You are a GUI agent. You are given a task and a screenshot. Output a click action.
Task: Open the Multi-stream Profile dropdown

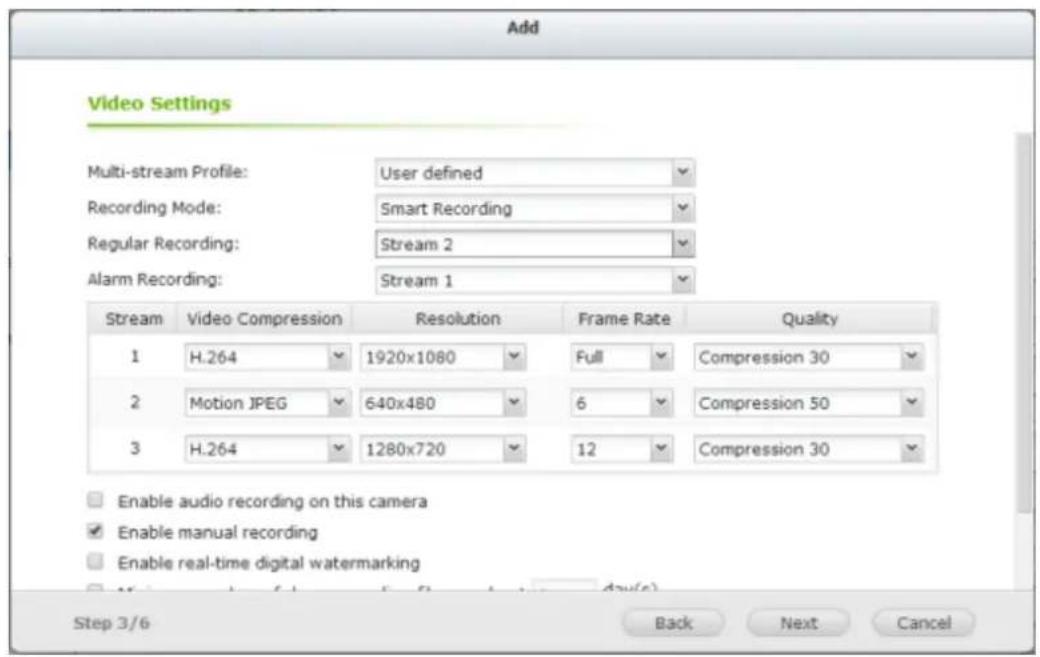tap(534, 173)
